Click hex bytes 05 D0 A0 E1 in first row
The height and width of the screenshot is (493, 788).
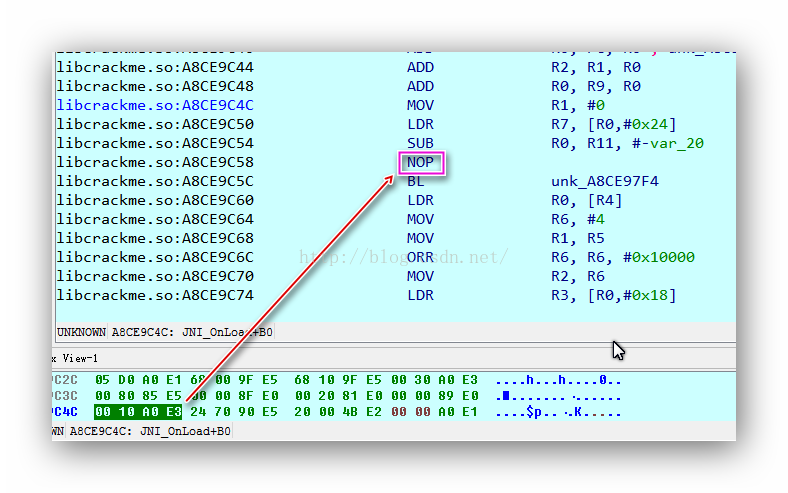(138, 380)
